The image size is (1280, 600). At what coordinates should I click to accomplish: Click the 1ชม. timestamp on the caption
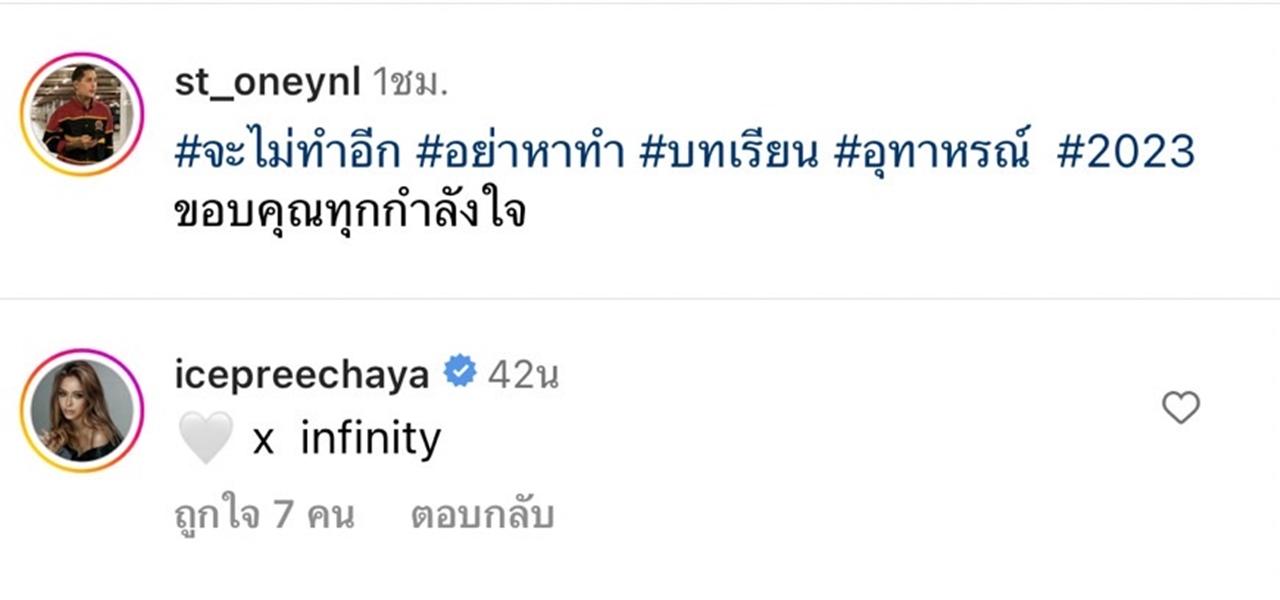(410, 83)
